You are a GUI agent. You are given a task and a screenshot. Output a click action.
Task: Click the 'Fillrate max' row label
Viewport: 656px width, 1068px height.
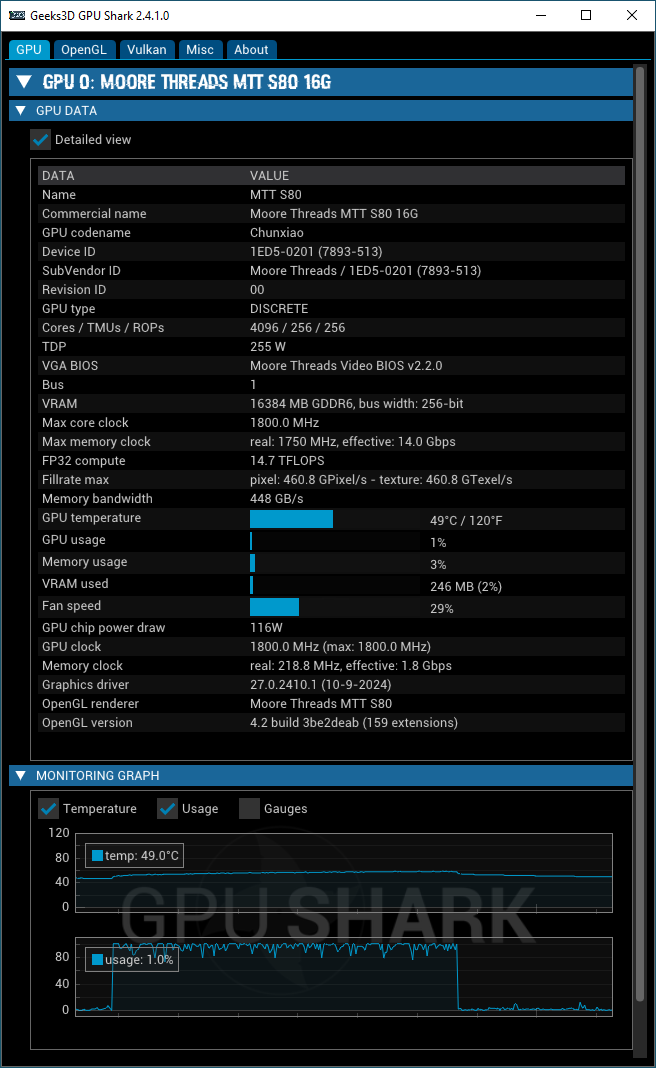[x=75, y=480]
